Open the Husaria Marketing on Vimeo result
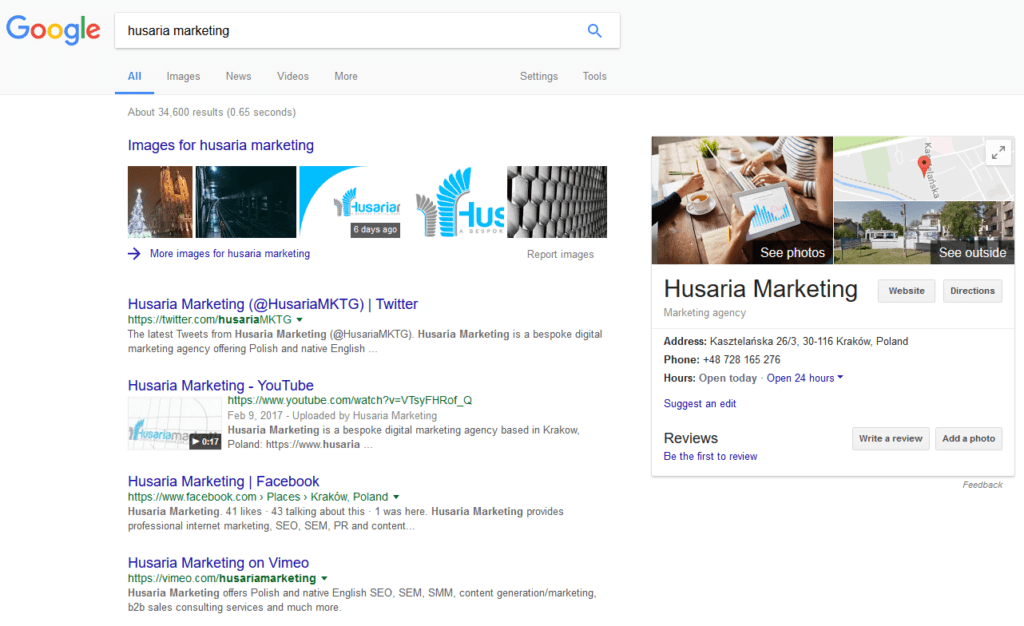 coord(218,563)
